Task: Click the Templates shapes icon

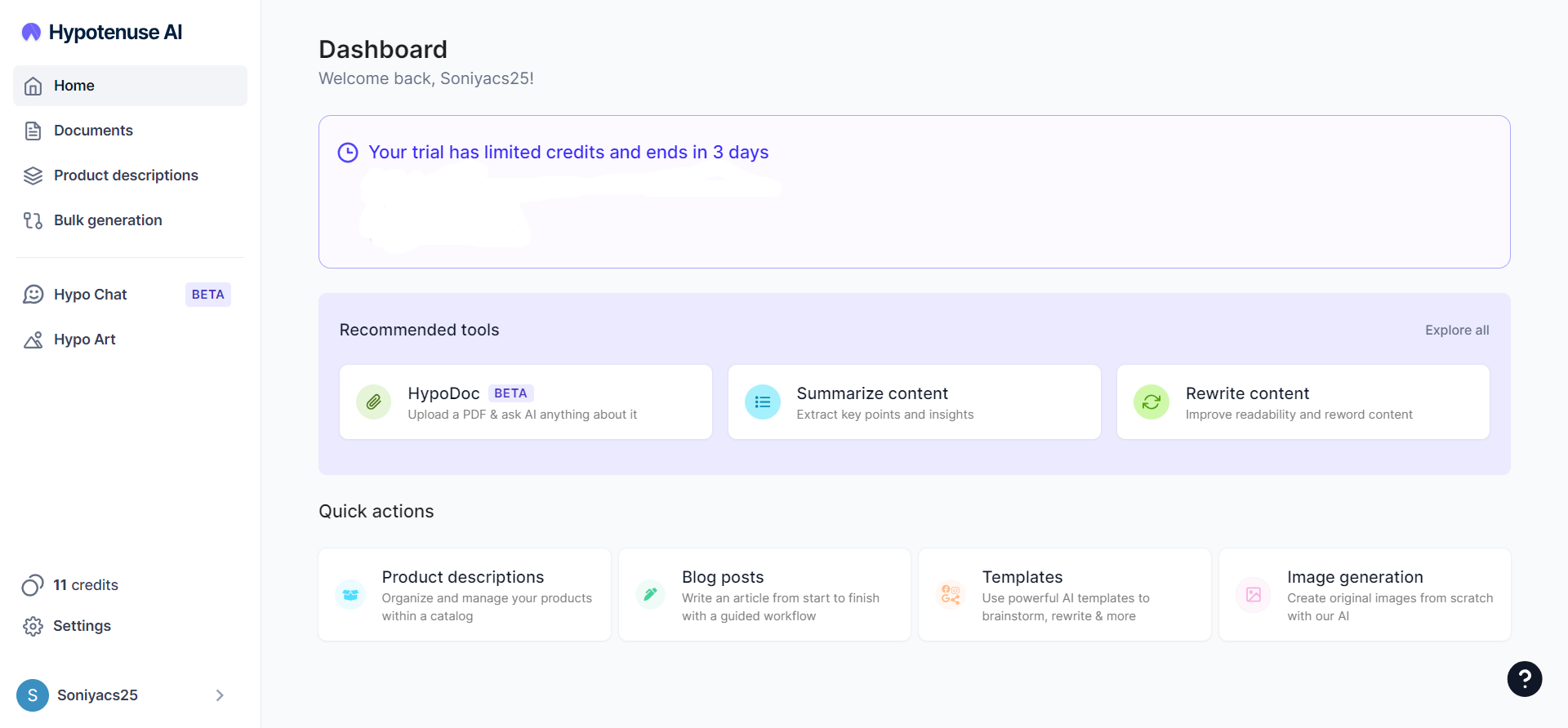Action: [951, 595]
